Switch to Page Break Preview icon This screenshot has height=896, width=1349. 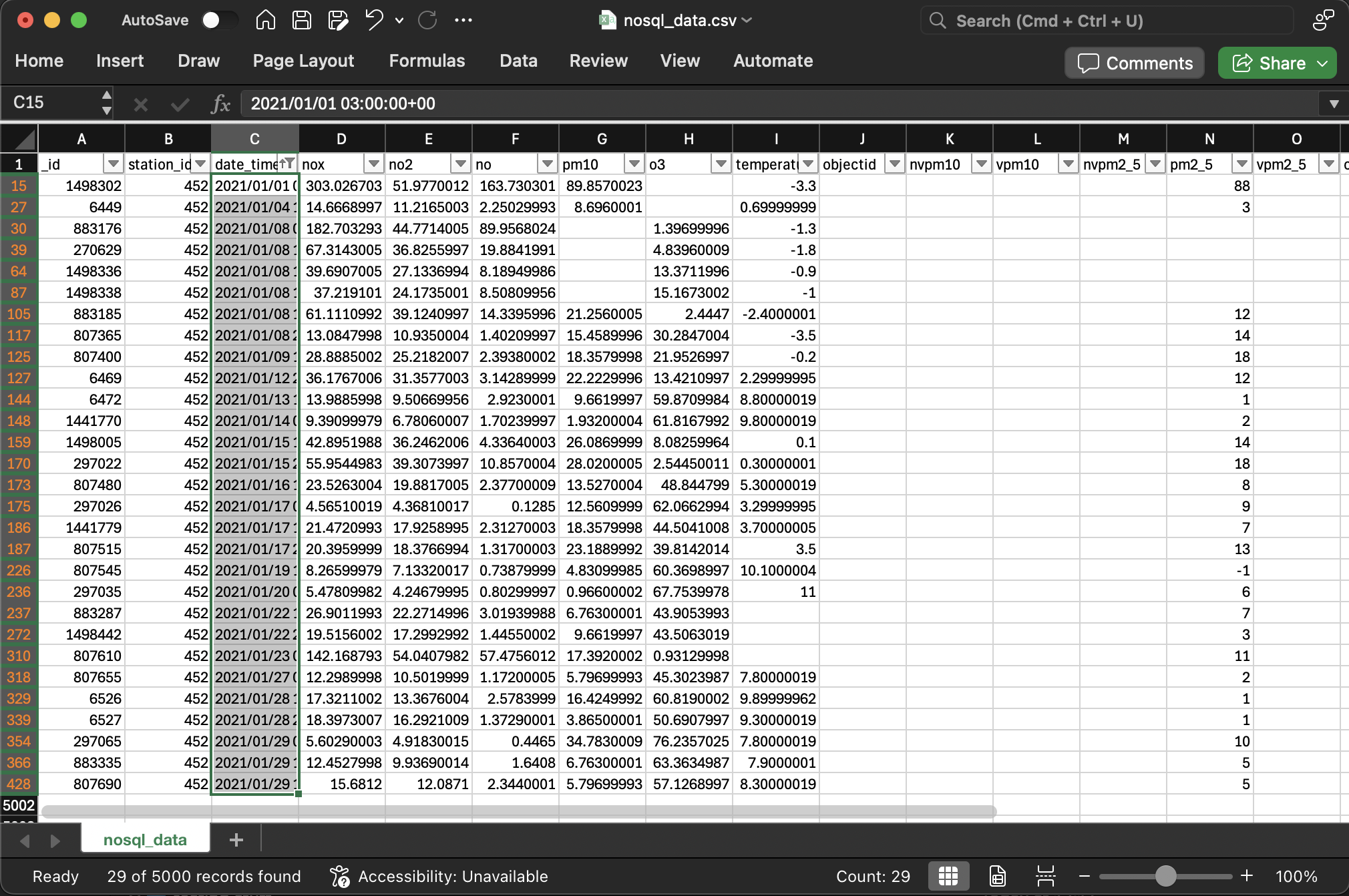coord(1045,876)
